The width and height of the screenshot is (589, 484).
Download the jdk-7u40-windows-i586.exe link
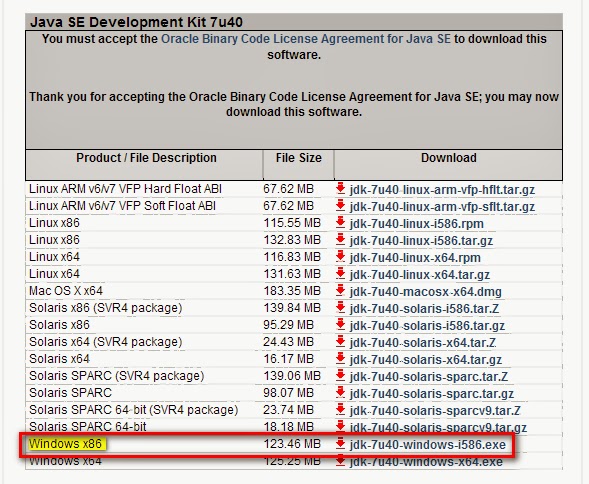428,445
